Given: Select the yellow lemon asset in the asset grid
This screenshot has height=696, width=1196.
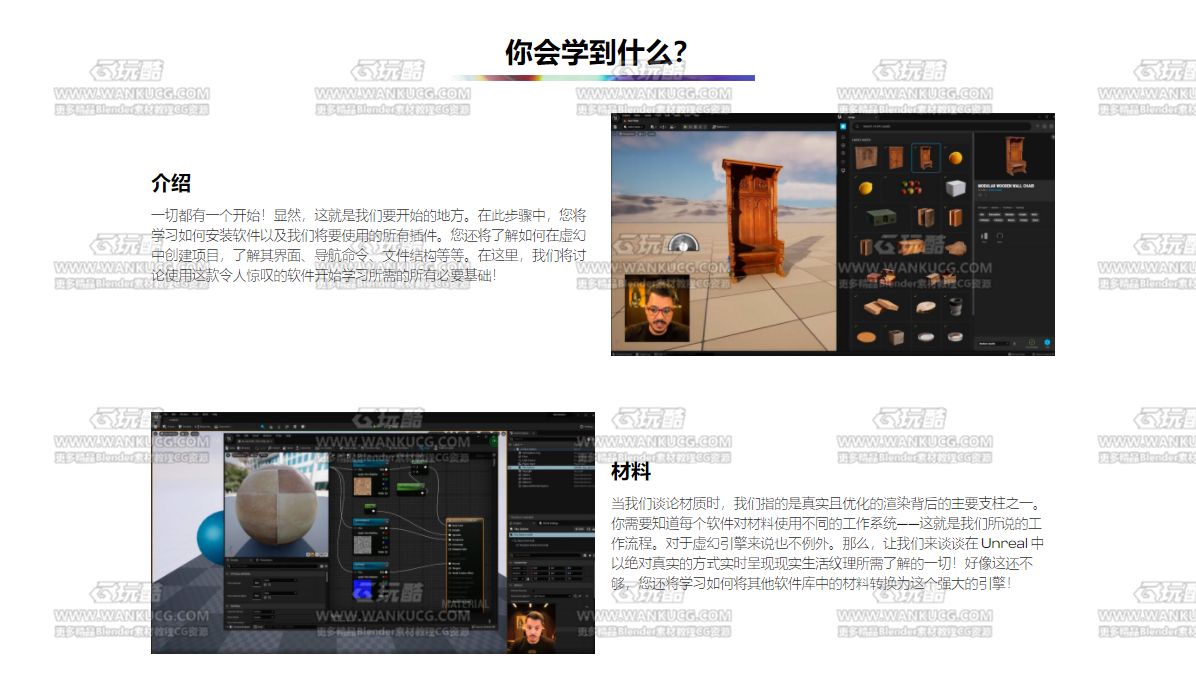Looking at the screenshot, I should (x=866, y=188).
